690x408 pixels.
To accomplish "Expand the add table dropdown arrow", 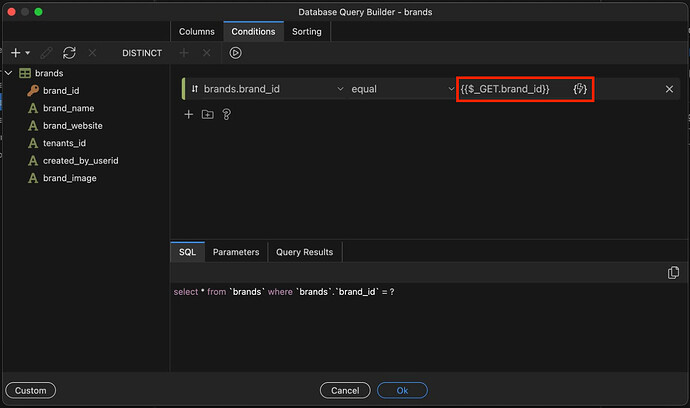I will click(x=28, y=53).
